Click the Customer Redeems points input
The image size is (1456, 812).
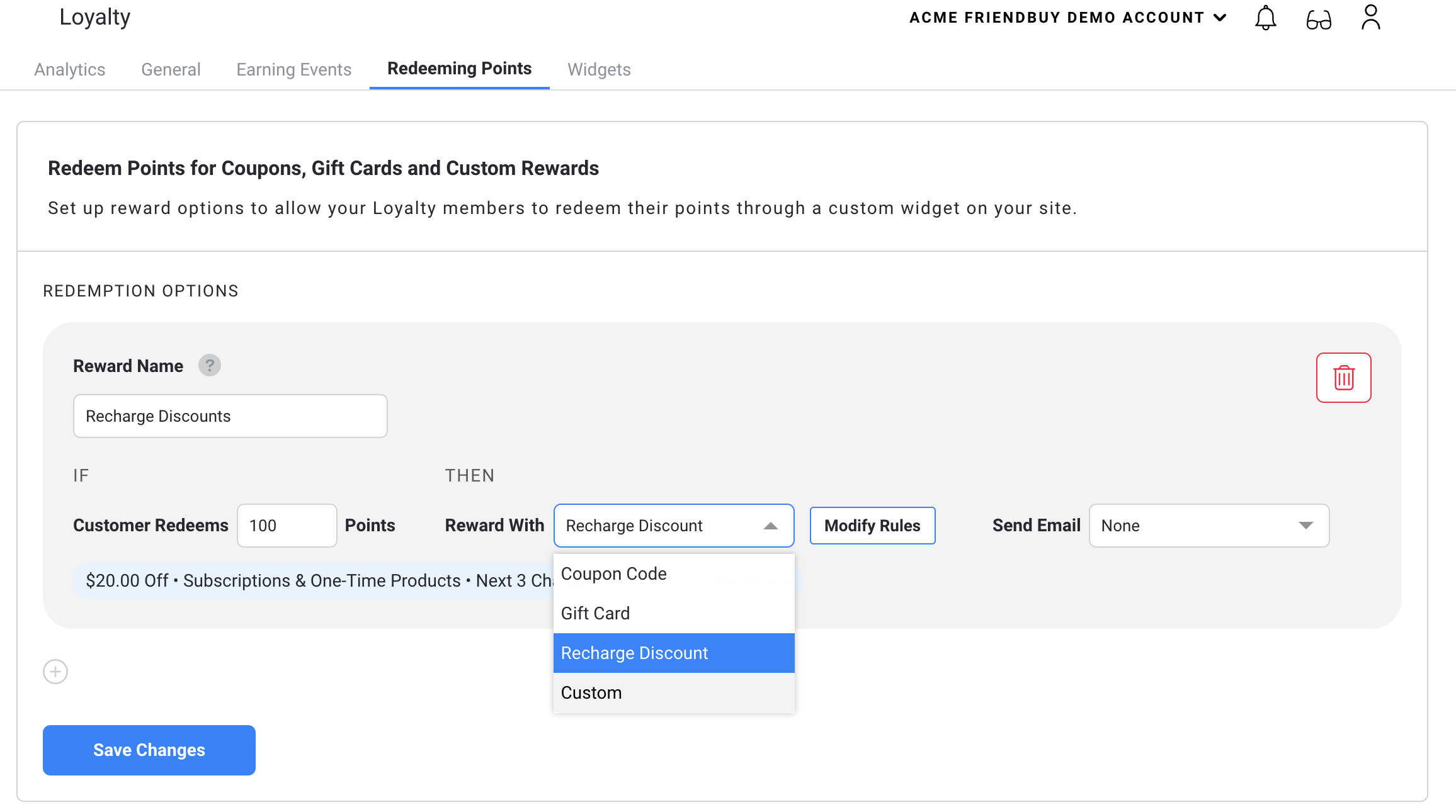point(286,525)
